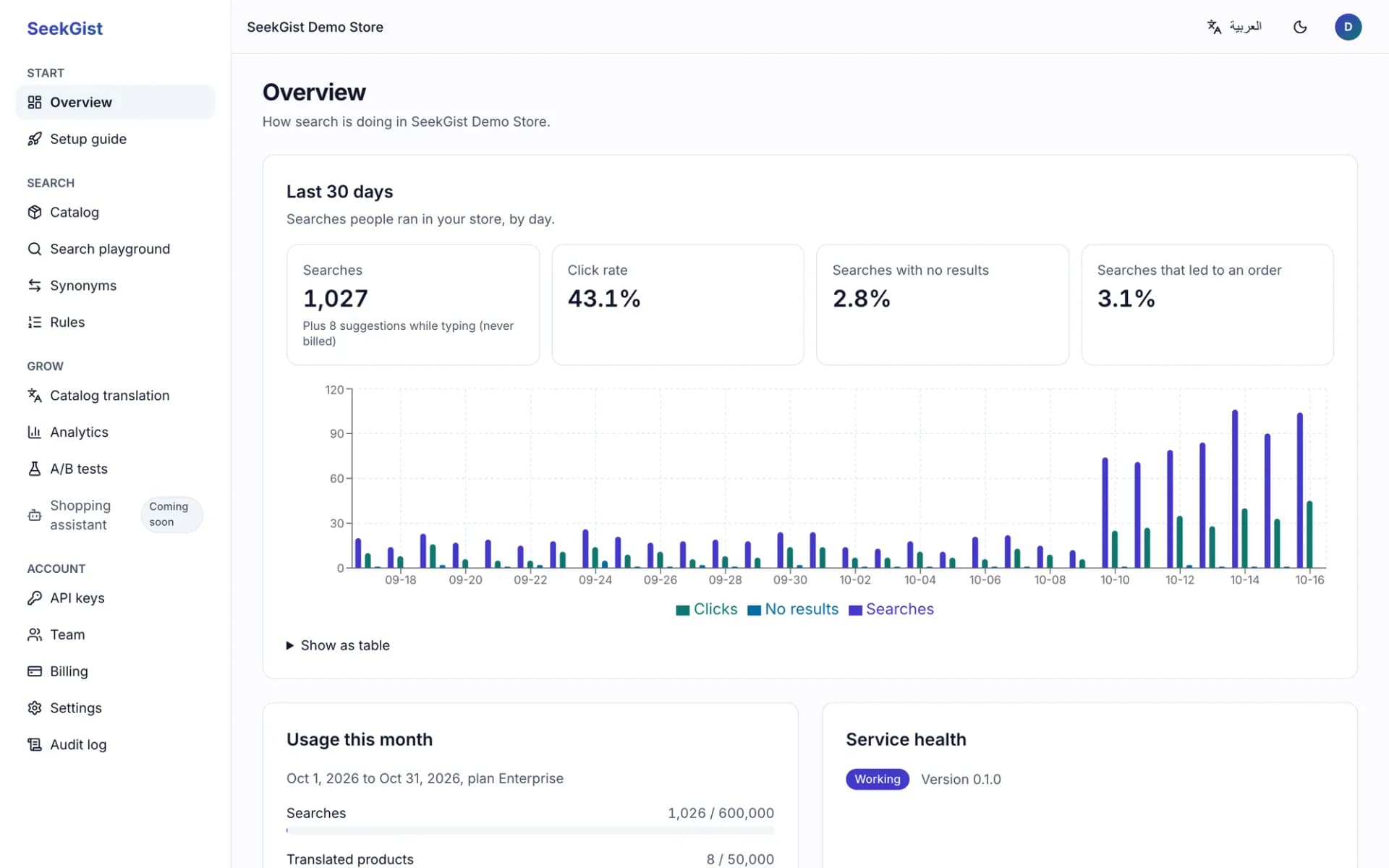Open Catalog translation link
1389x868 pixels.
point(115,396)
